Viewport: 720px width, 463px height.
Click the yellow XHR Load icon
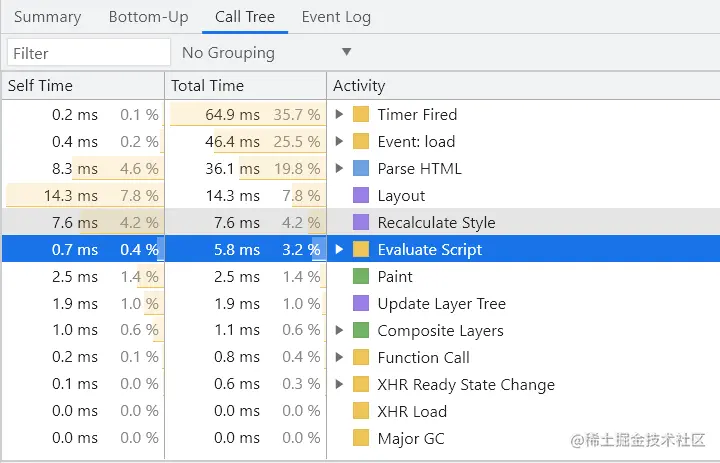point(361,411)
